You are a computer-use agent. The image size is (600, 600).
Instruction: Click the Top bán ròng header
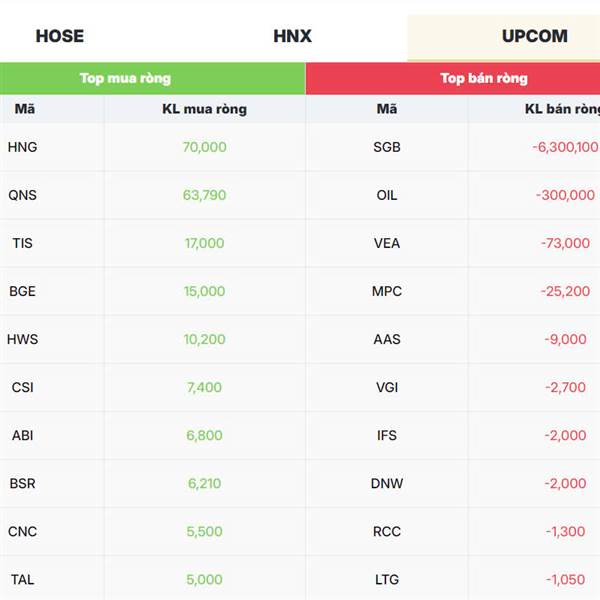pyautogui.click(x=484, y=78)
